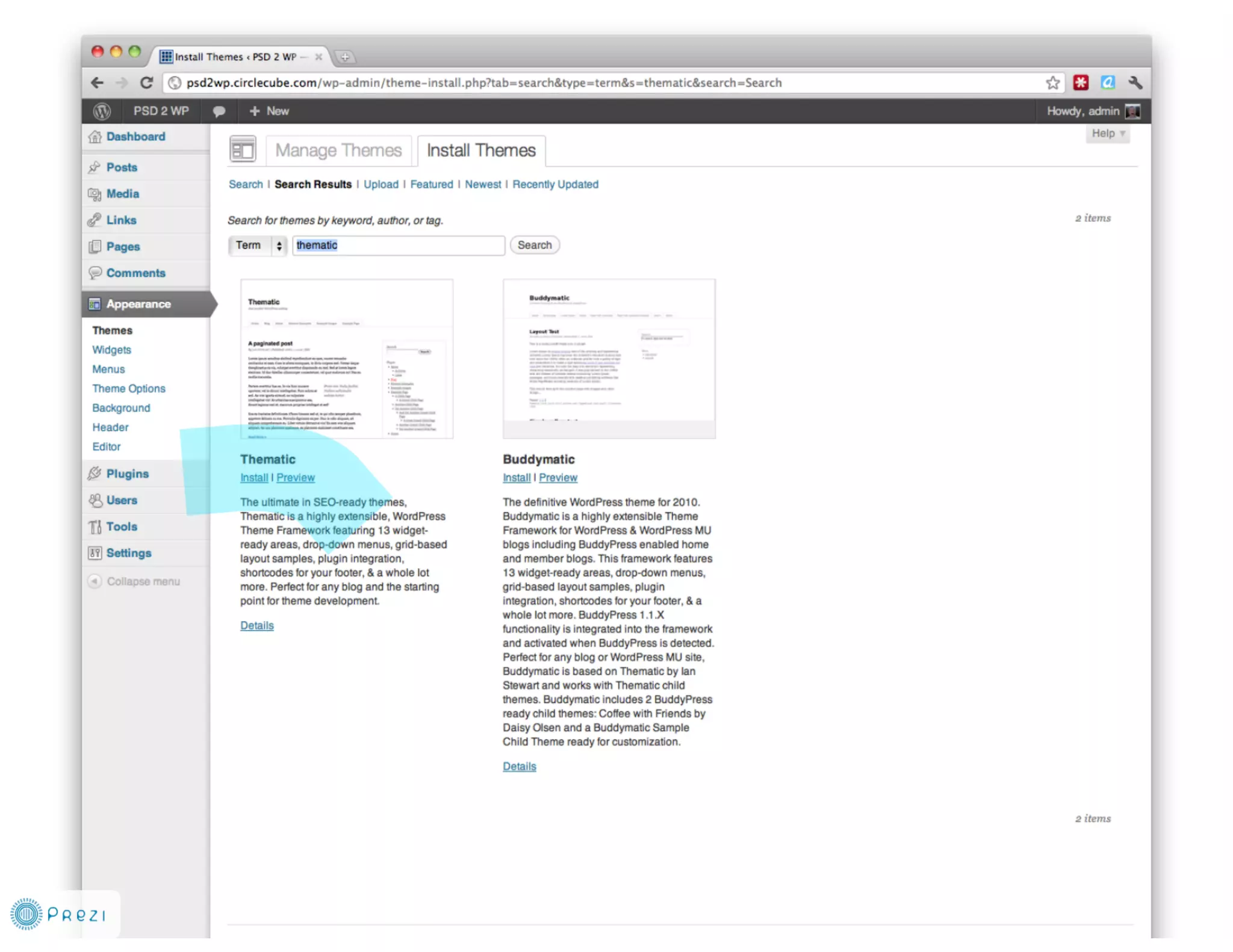
Task: Click the Links chain icon
Action: pyautogui.click(x=95, y=220)
